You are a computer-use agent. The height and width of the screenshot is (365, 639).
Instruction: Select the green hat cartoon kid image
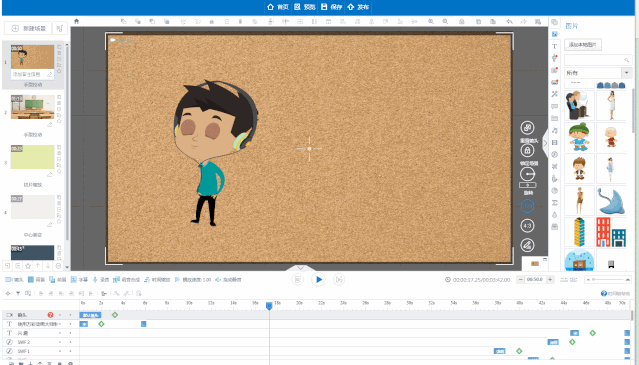[579, 137]
